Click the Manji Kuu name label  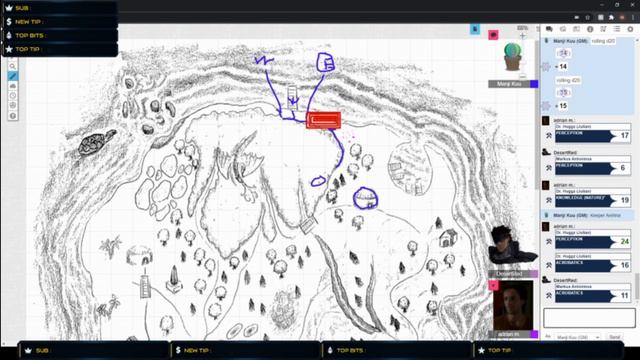pos(509,84)
